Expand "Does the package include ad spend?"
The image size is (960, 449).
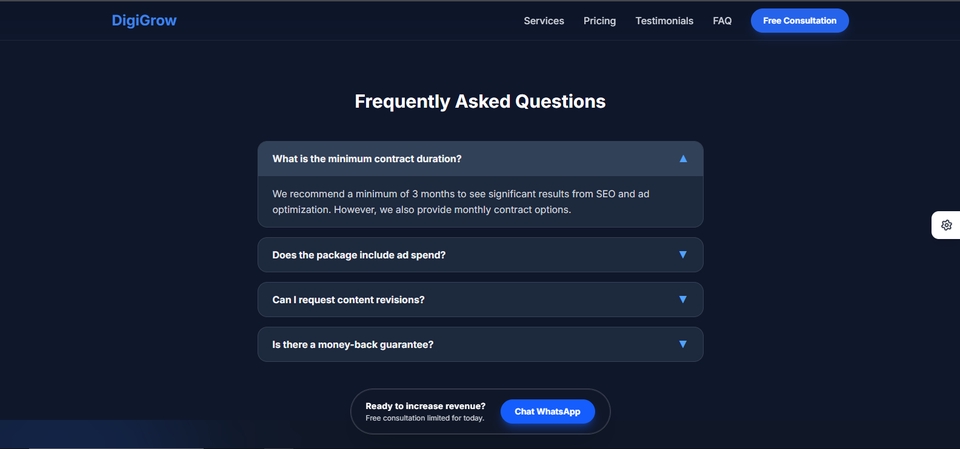click(x=359, y=255)
